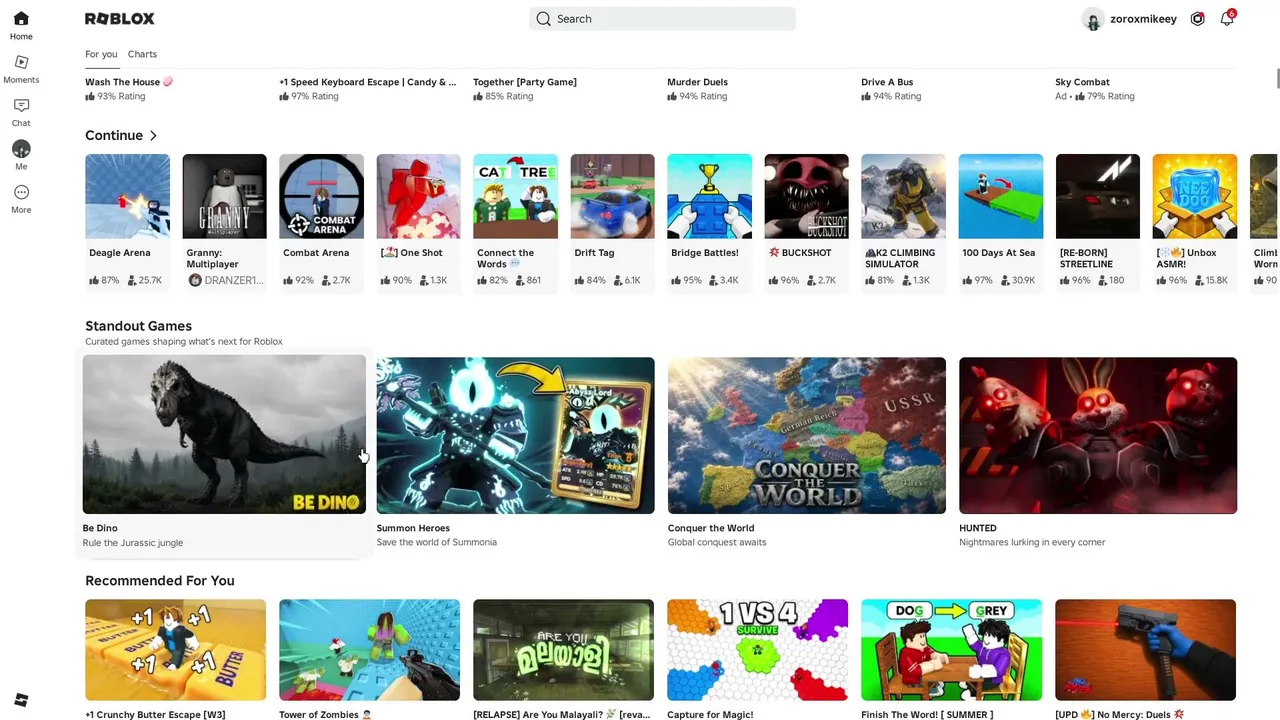1280x720 pixels.
Task: Open the zoroxmikeey username link
Action: click(x=1143, y=19)
